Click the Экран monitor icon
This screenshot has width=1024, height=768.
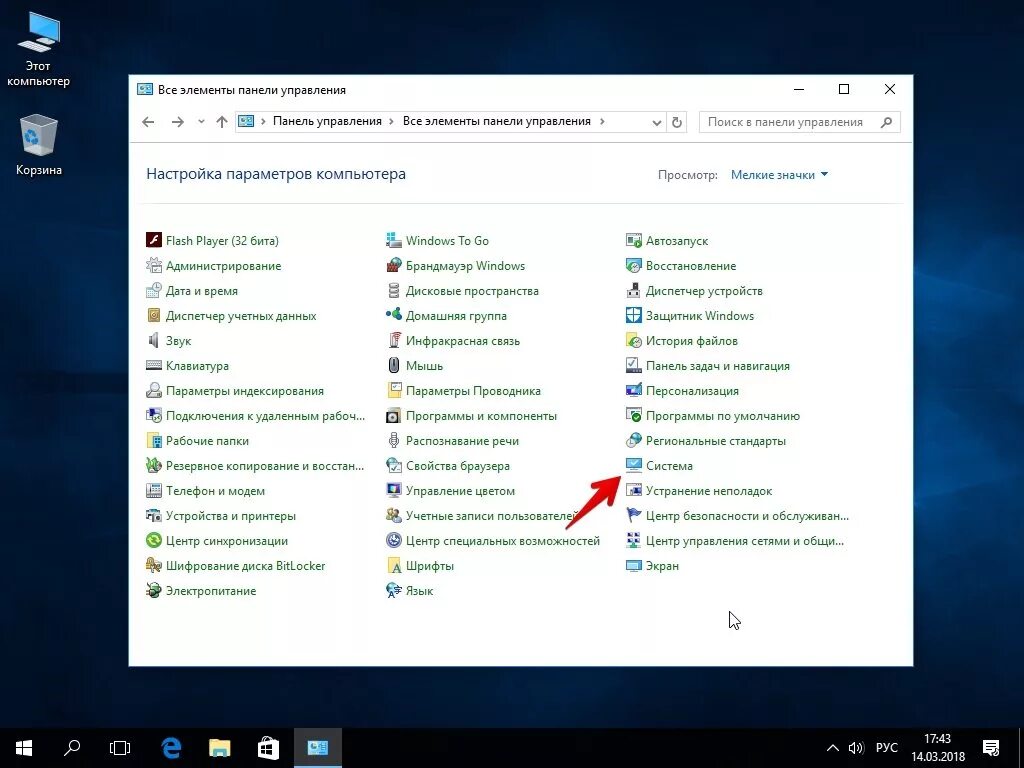(633, 566)
